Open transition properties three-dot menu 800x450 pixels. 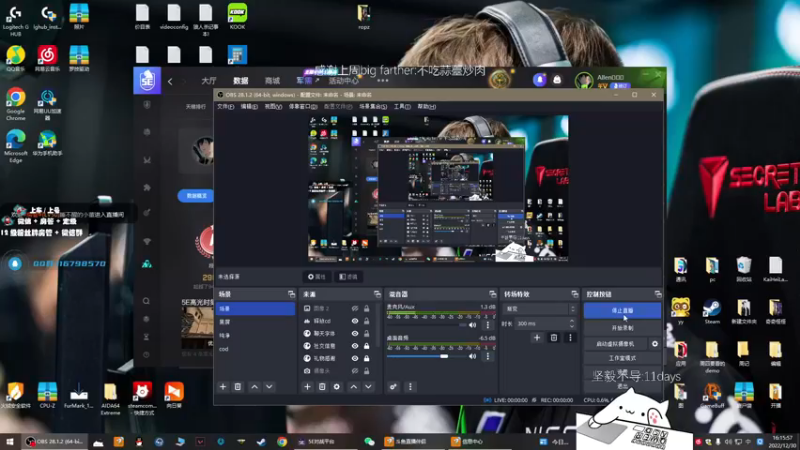click(x=570, y=337)
